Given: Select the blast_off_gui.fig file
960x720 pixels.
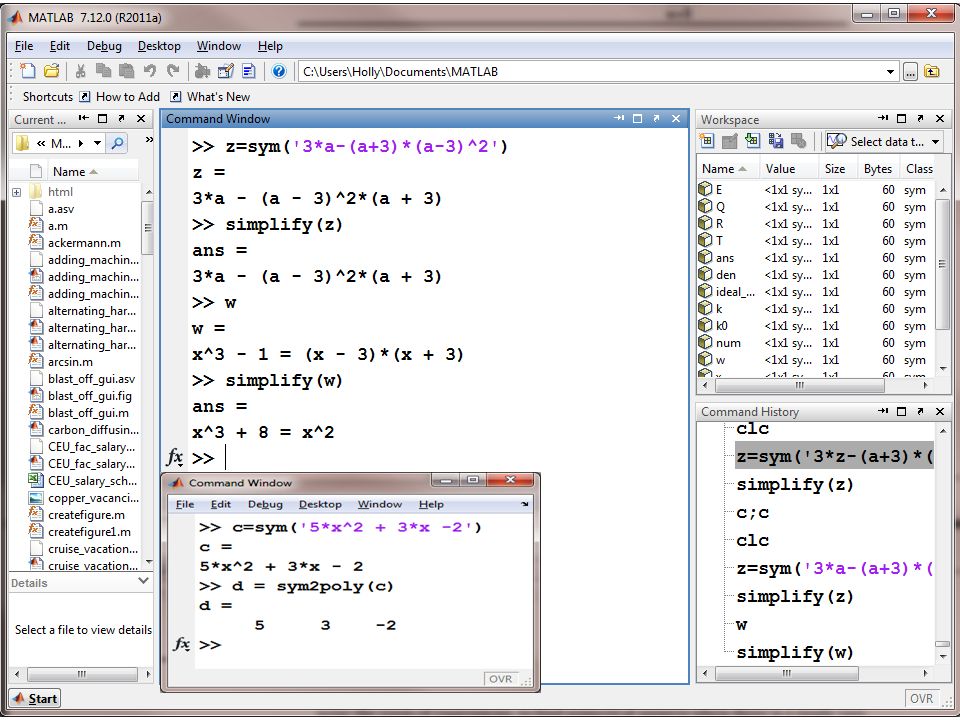Looking at the screenshot, I should pos(89,396).
